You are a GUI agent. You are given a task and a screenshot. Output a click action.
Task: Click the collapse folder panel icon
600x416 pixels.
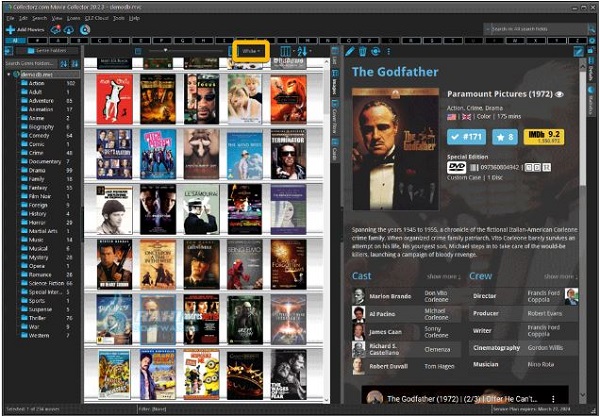tap(8, 51)
